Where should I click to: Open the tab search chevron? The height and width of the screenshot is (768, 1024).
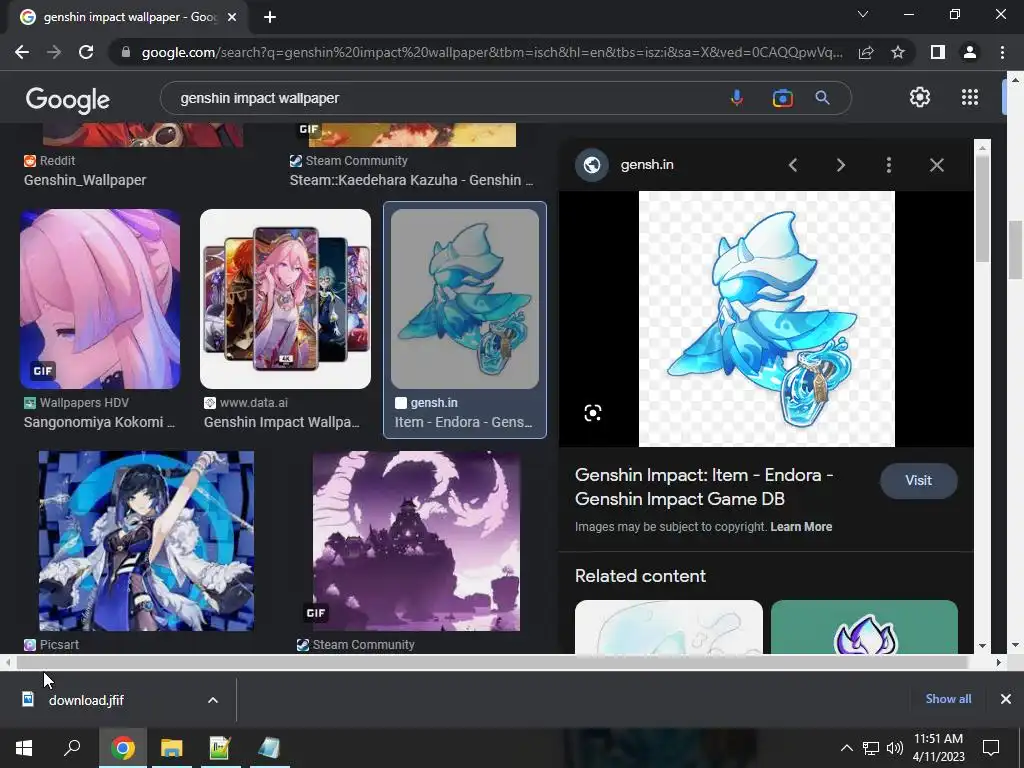[x=863, y=14]
